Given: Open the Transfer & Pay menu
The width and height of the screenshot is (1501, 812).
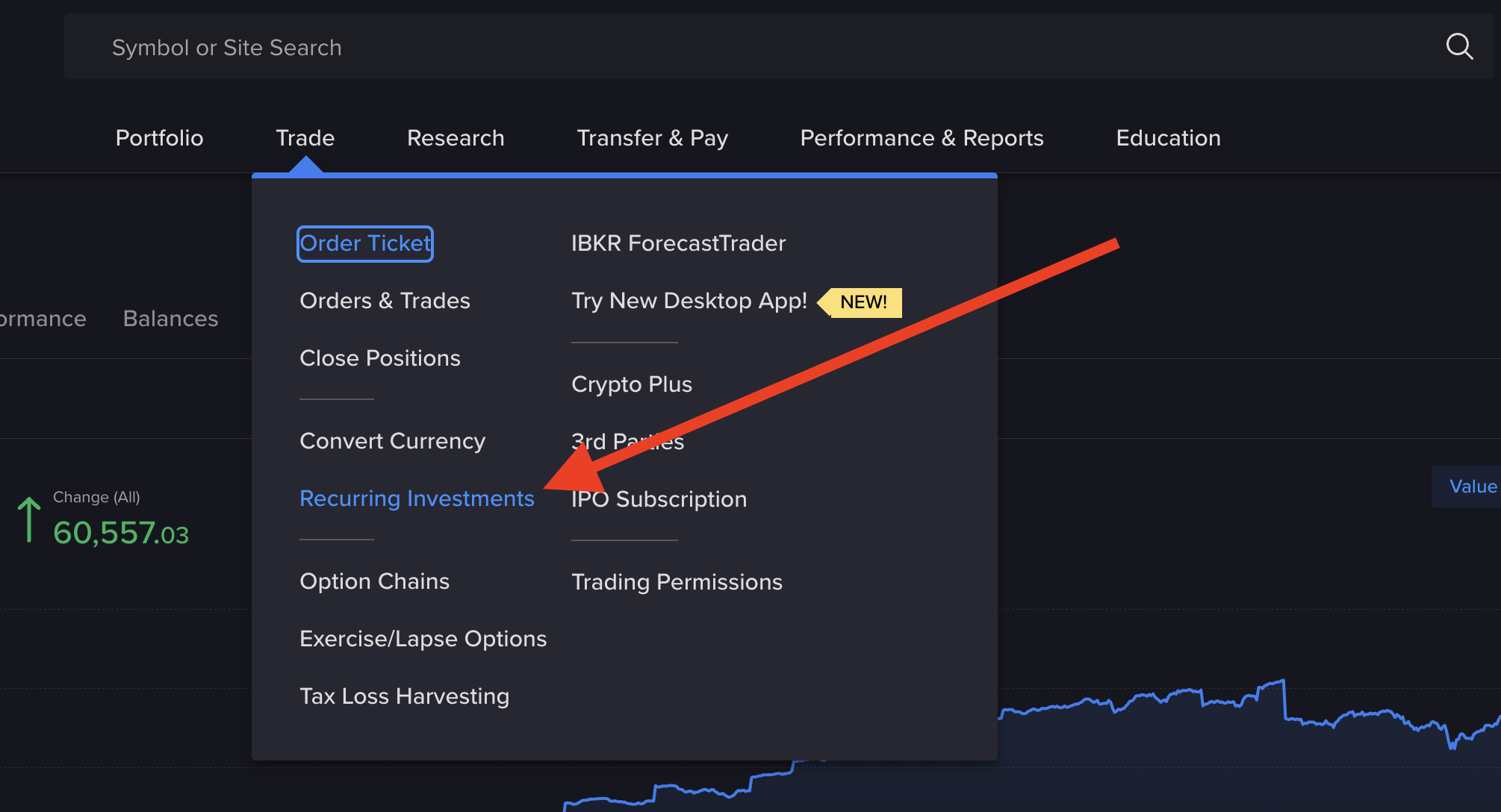Looking at the screenshot, I should click(x=652, y=138).
